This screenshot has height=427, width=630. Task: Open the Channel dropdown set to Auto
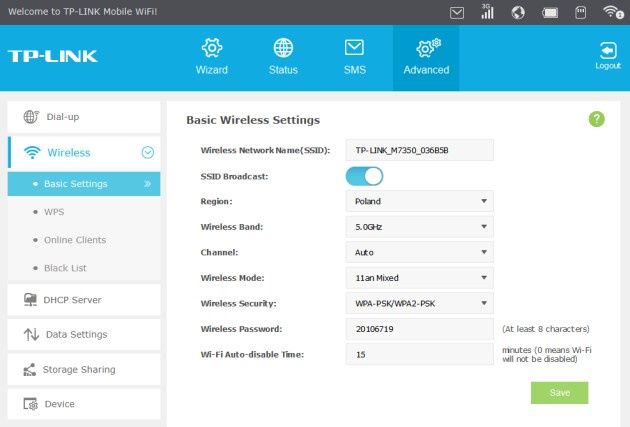point(419,252)
